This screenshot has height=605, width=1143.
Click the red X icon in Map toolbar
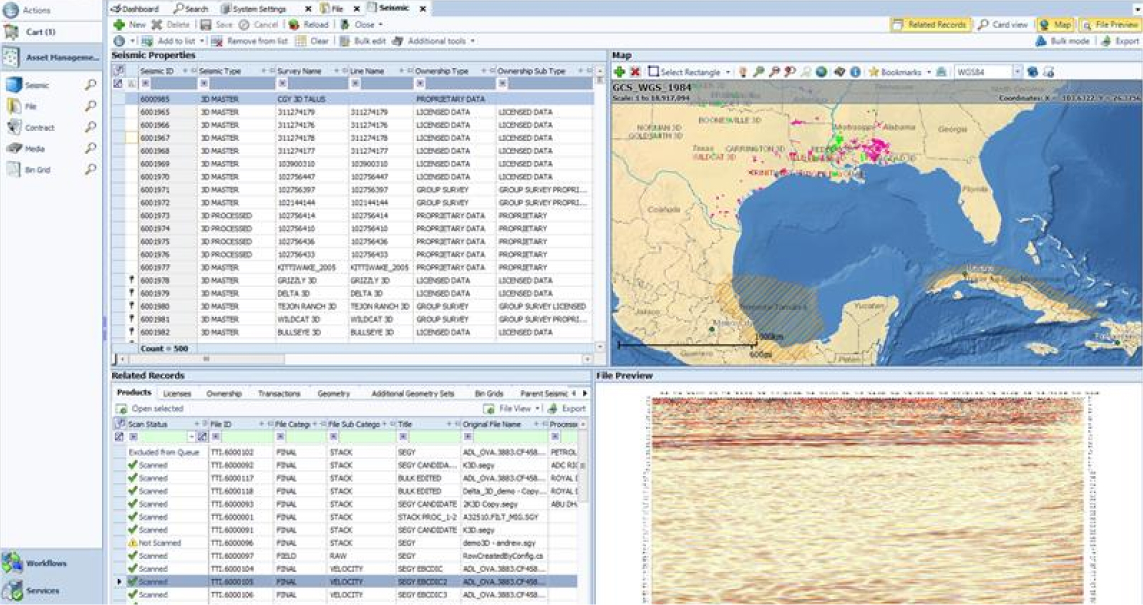click(x=635, y=72)
